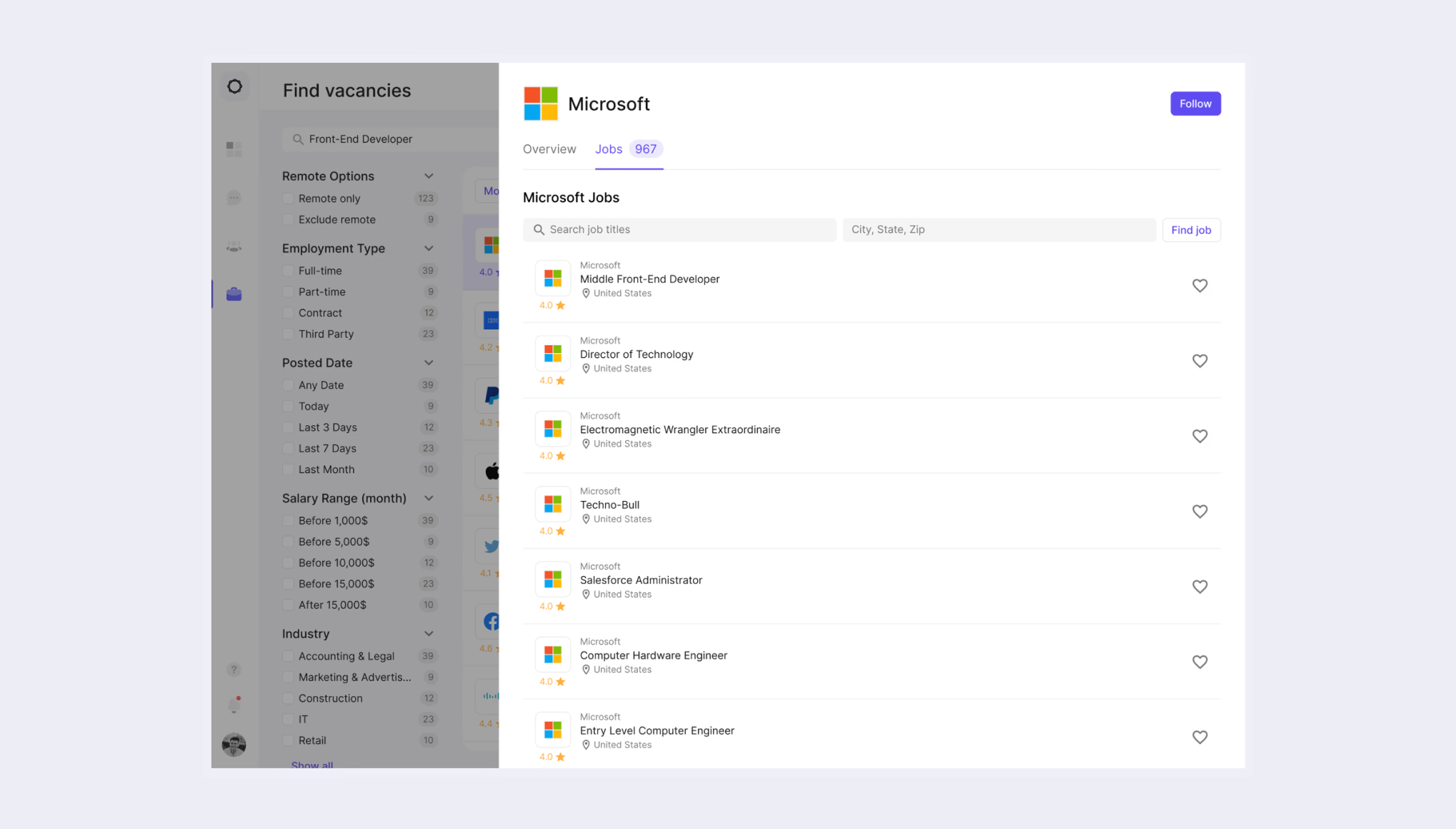
Task: Click heart icon for Director of Technology
Action: (x=1200, y=361)
